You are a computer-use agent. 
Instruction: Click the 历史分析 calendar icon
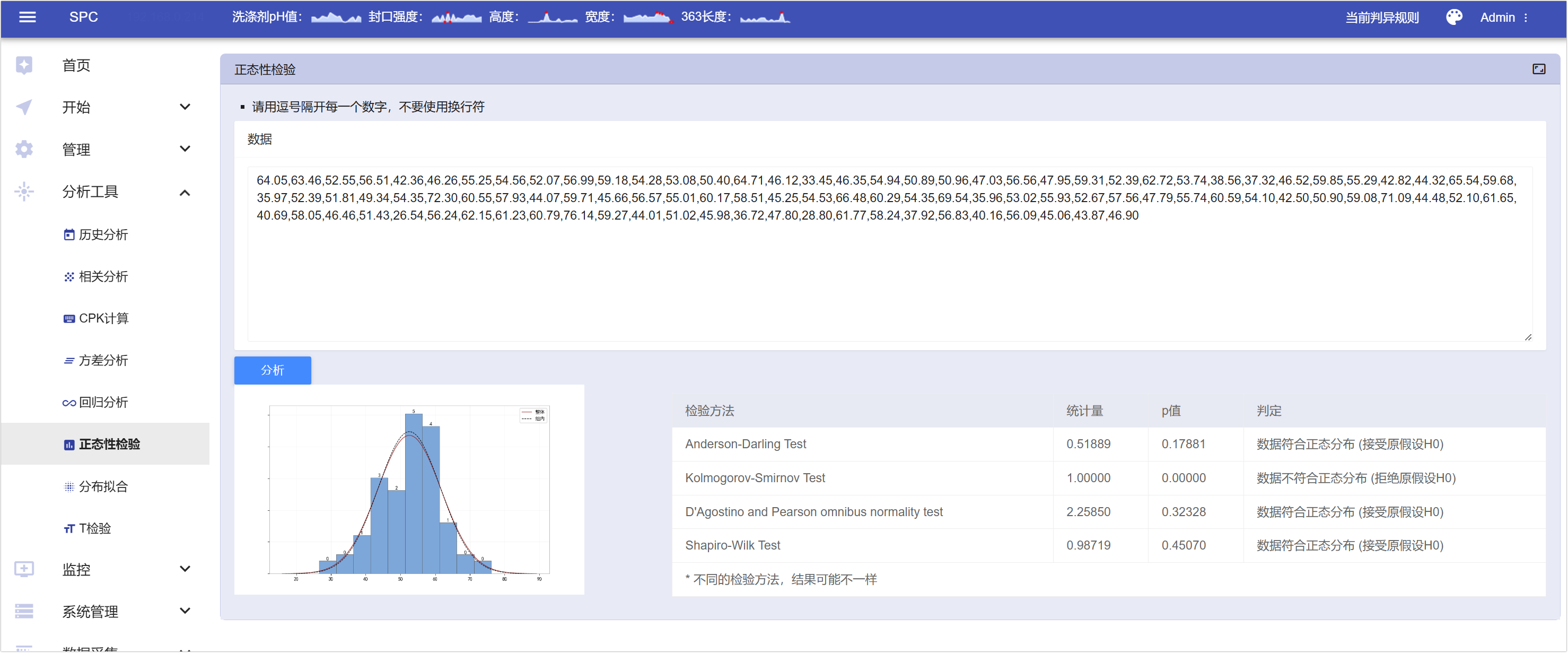(69, 234)
